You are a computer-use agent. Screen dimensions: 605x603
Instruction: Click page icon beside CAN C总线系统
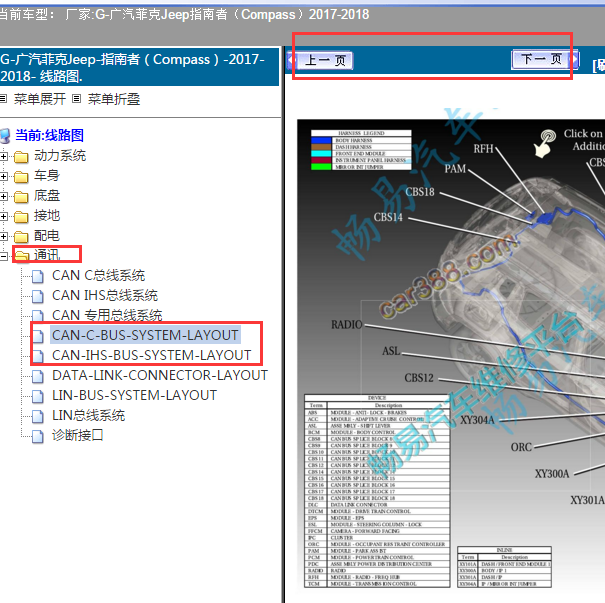pos(37,276)
